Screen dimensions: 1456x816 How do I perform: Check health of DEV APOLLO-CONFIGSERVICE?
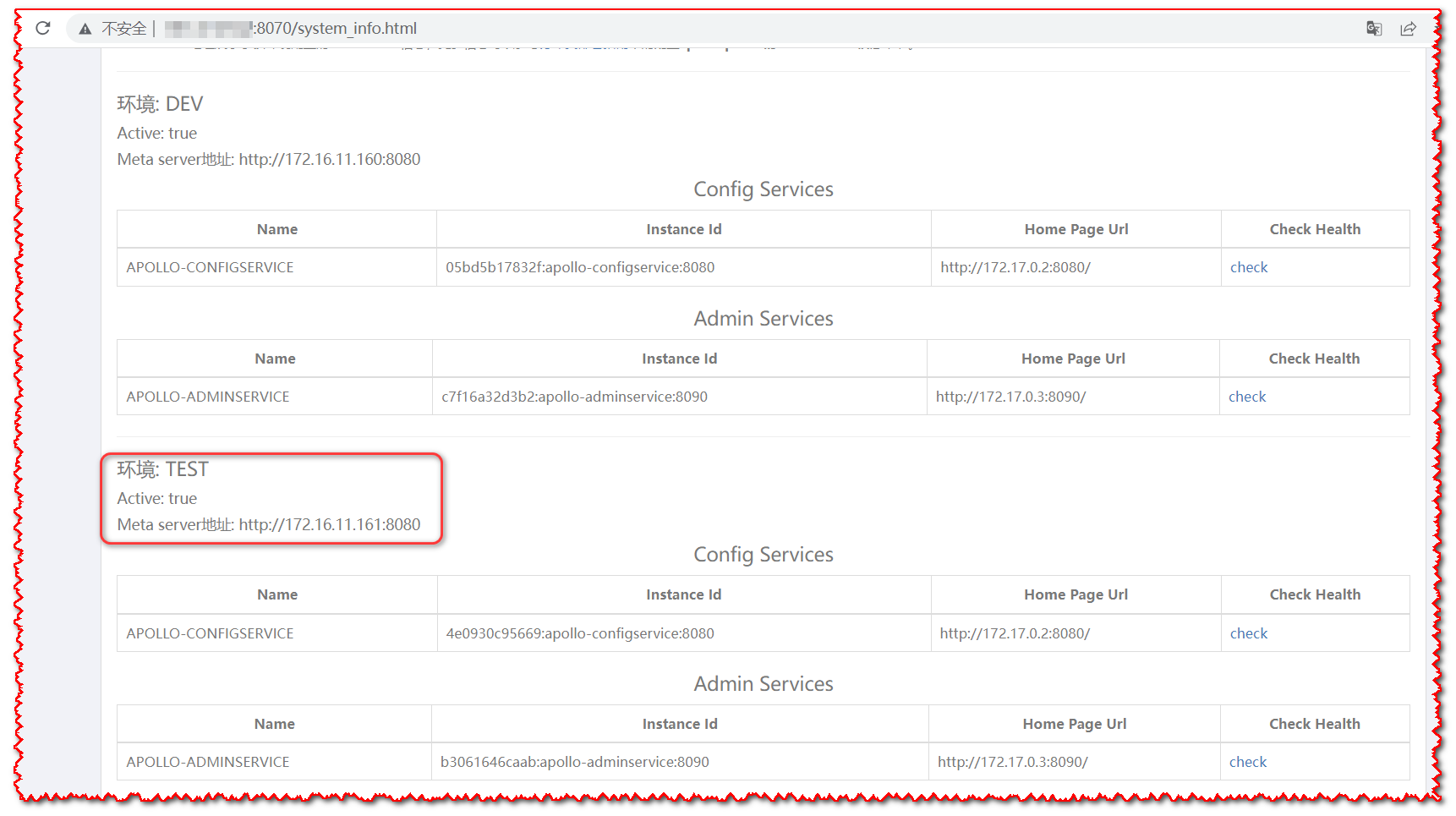[1249, 267]
